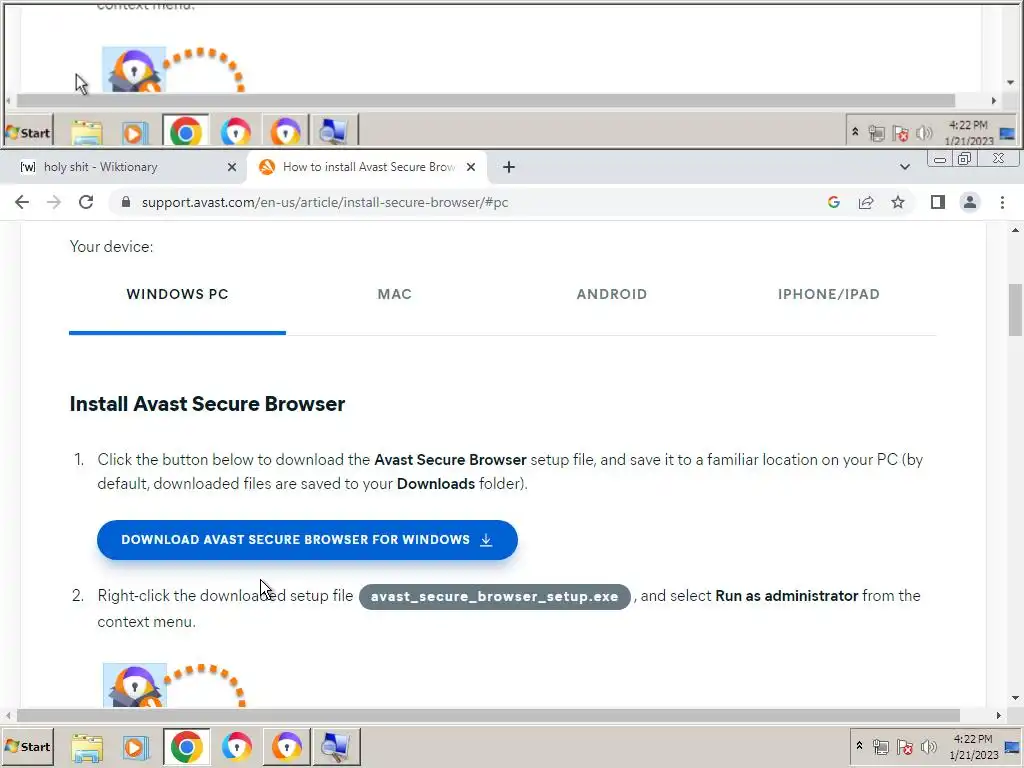Click horizontal scrollbar right arrow at bottom

tap(998, 715)
